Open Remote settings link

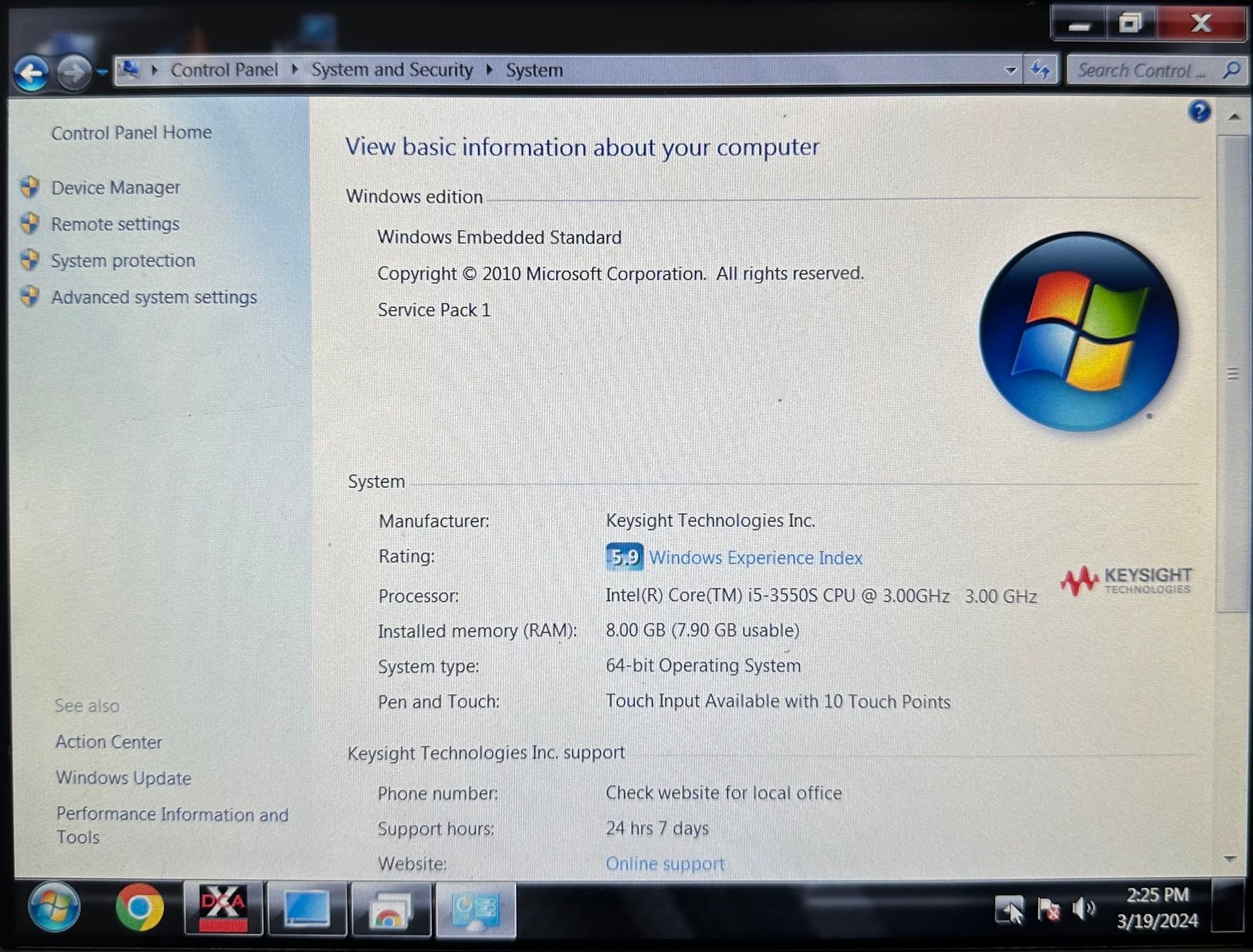coord(115,224)
